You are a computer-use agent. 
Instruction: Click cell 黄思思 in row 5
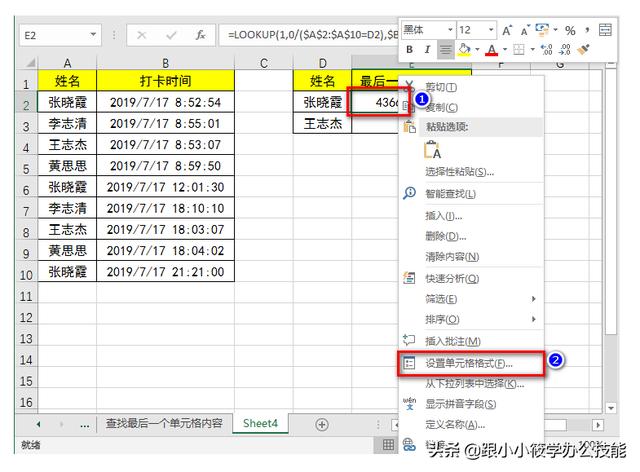[67, 166]
